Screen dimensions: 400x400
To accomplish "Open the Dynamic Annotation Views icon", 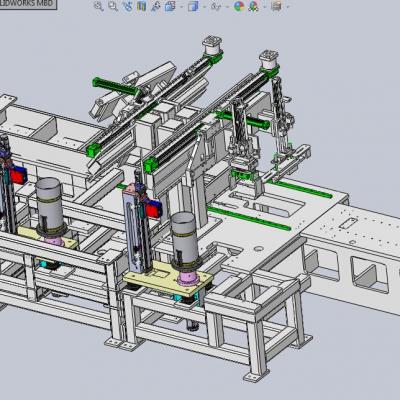I will point(156,6).
